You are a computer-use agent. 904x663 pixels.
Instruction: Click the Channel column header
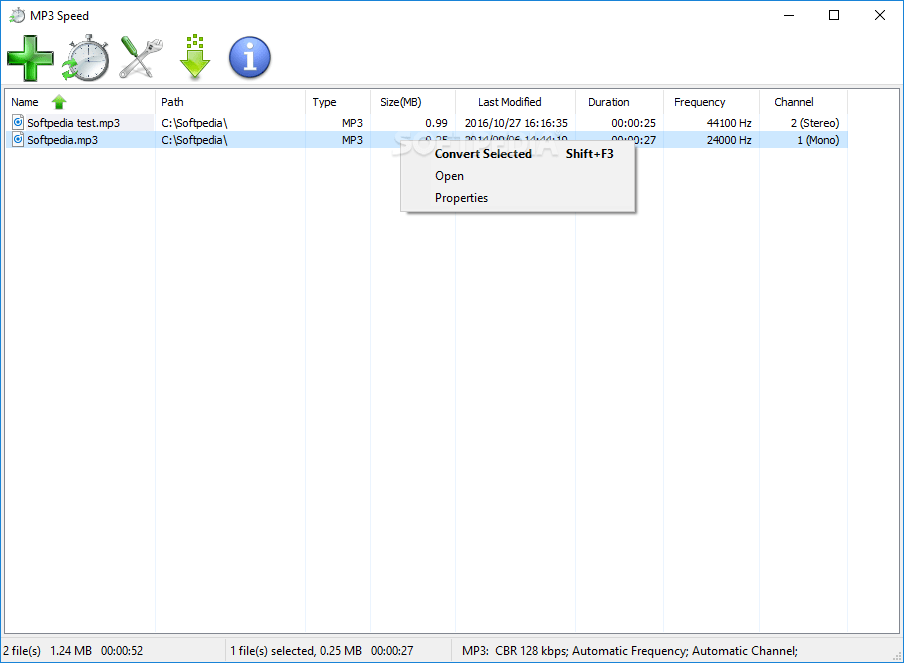tap(793, 101)
